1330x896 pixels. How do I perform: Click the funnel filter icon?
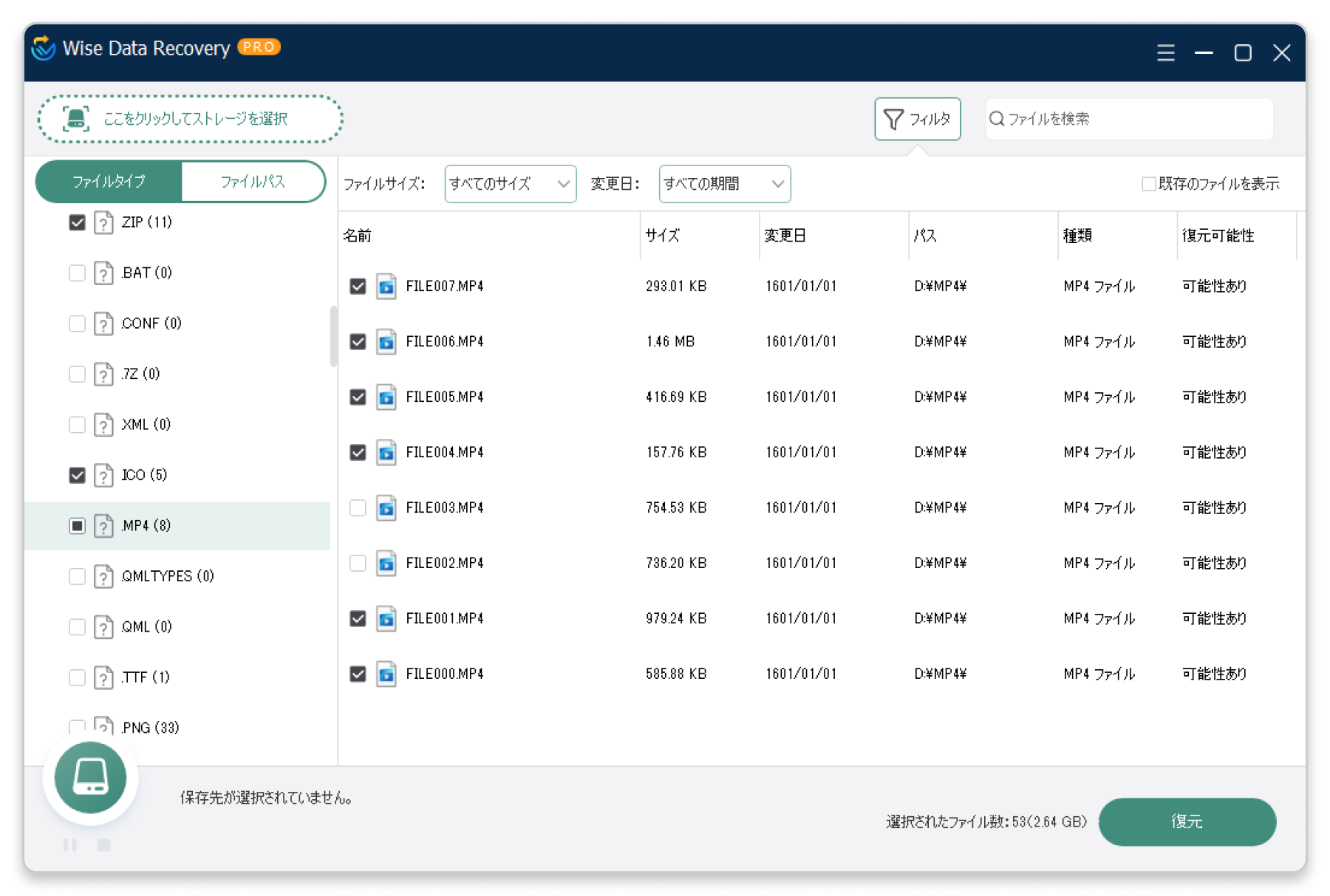pos(893,119)
